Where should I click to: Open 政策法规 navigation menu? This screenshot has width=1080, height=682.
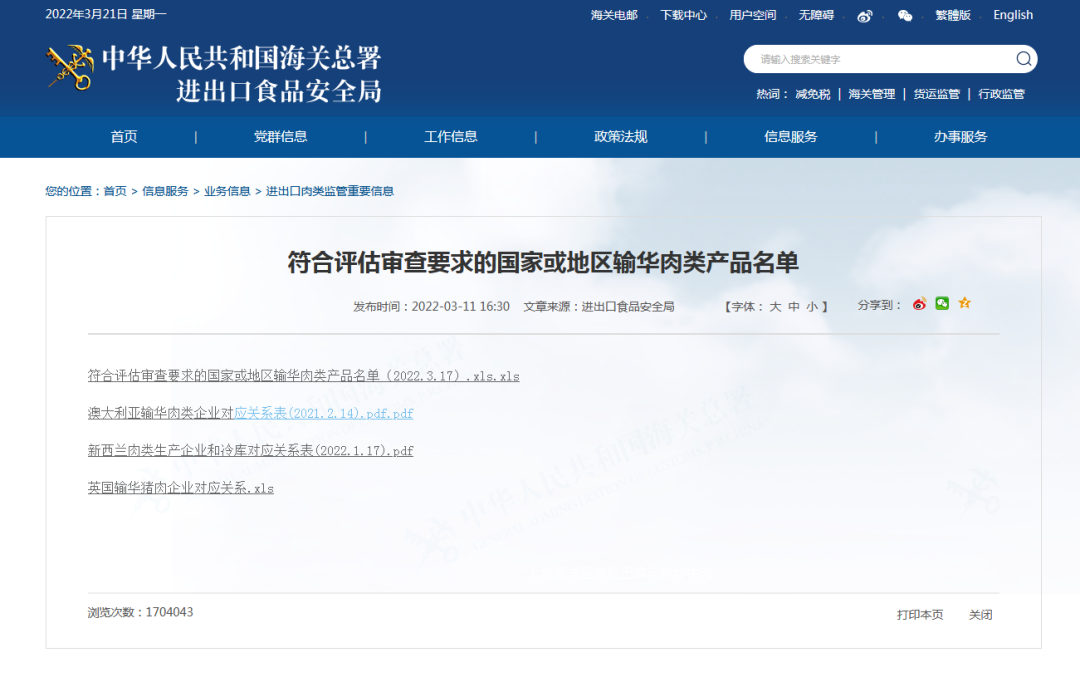pyautogui.click(x=621, y=136)
